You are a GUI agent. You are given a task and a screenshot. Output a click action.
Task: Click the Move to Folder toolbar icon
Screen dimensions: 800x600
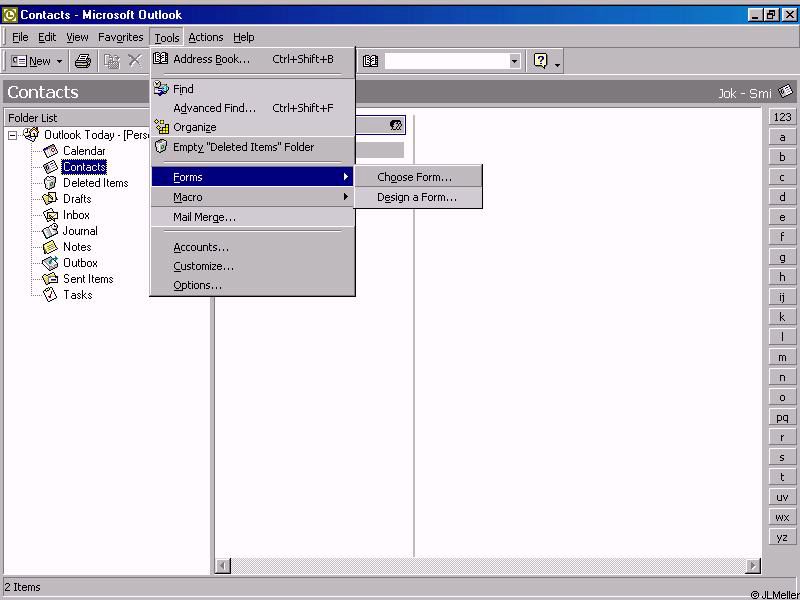(x=112, y=61)
